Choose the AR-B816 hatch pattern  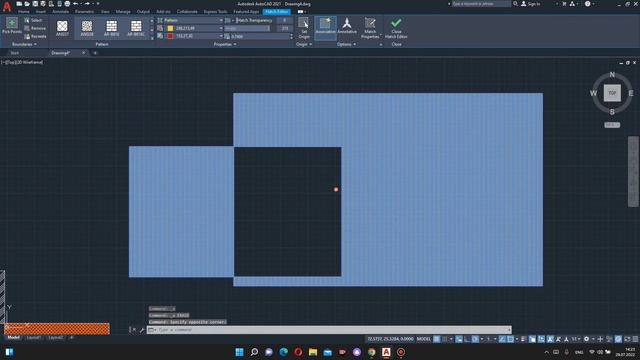coord(111,28)
